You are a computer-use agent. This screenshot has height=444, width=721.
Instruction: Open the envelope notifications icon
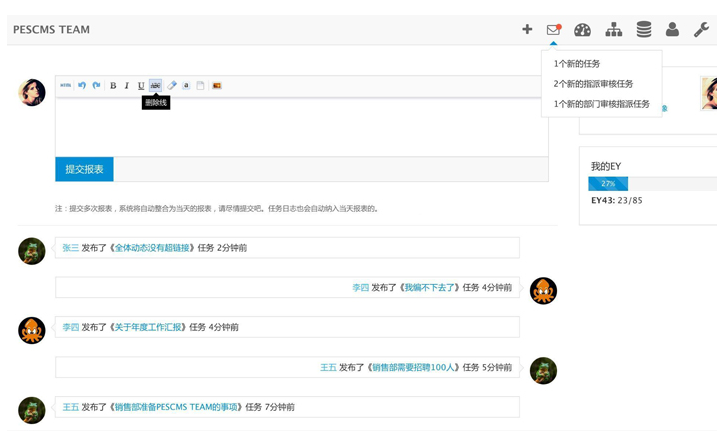click(x=554, y=29)
